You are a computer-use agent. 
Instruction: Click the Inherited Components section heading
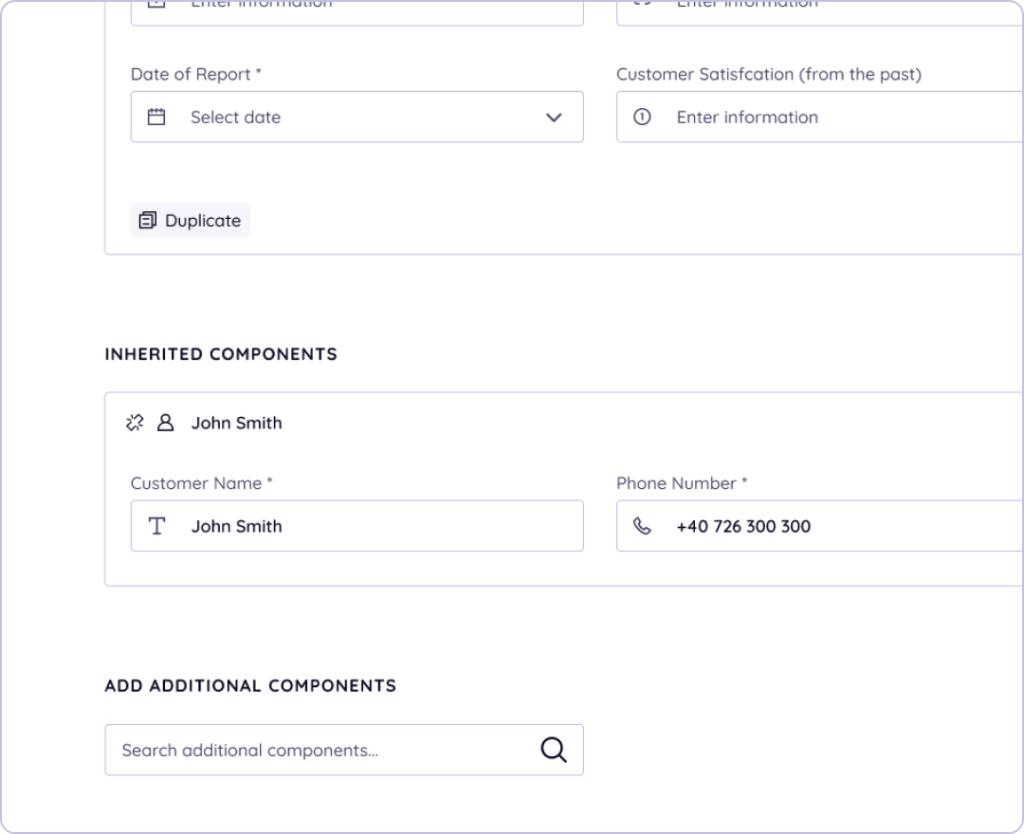click(x=221, y=354)
